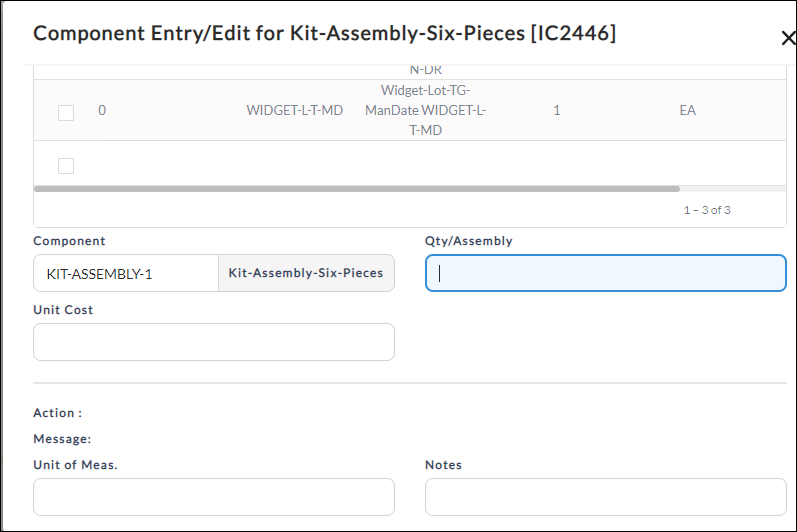The height and width of the screenshot is (532, 797).
Task: Click the sequence cell showing 0
Action: pos(102,110)
